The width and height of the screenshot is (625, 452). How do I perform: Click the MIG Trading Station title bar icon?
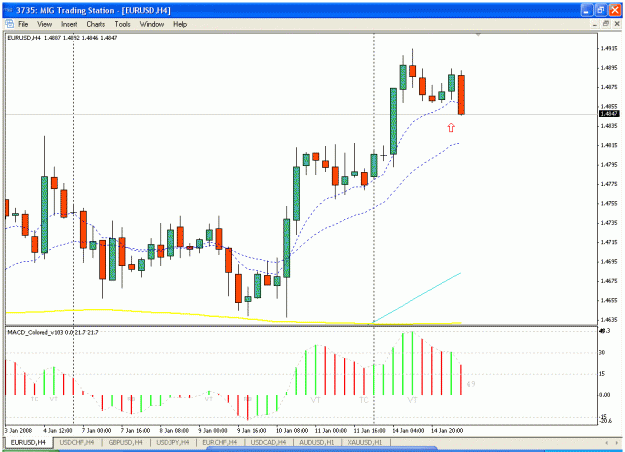click(9, 10)
